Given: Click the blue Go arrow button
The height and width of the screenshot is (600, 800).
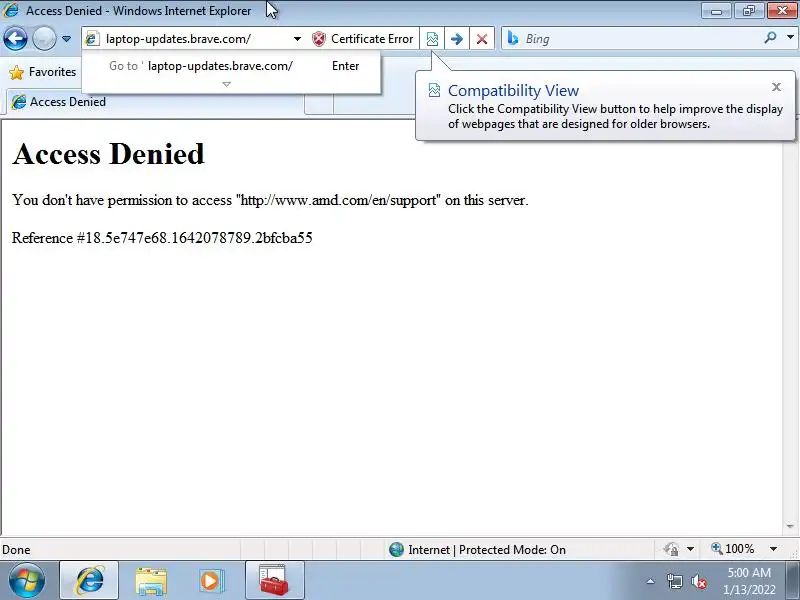Looking at the screenshot, I should click(457, 39).
